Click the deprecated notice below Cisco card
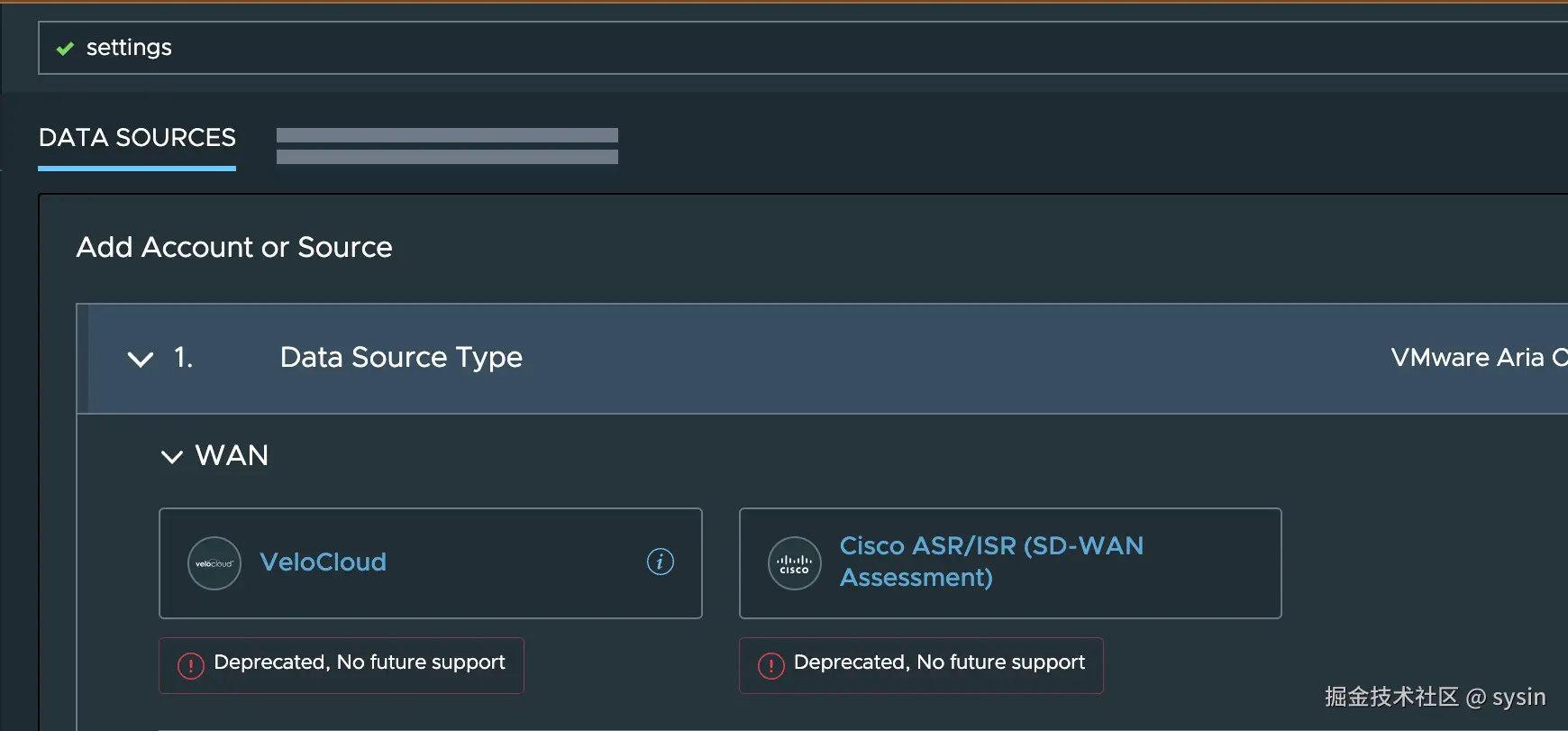 tap(939, 662)
